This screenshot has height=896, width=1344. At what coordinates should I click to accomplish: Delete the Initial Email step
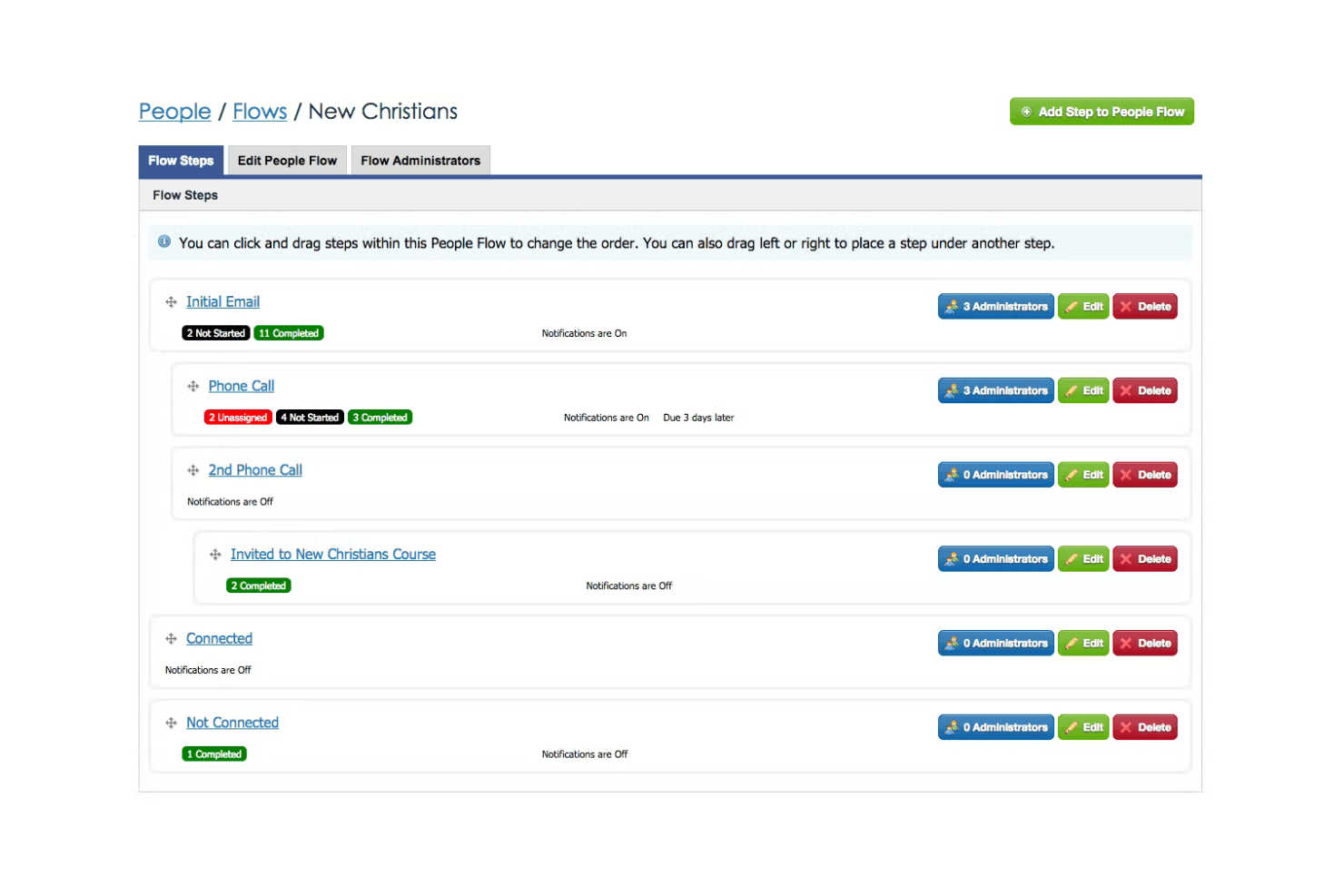pos(1145,307)
